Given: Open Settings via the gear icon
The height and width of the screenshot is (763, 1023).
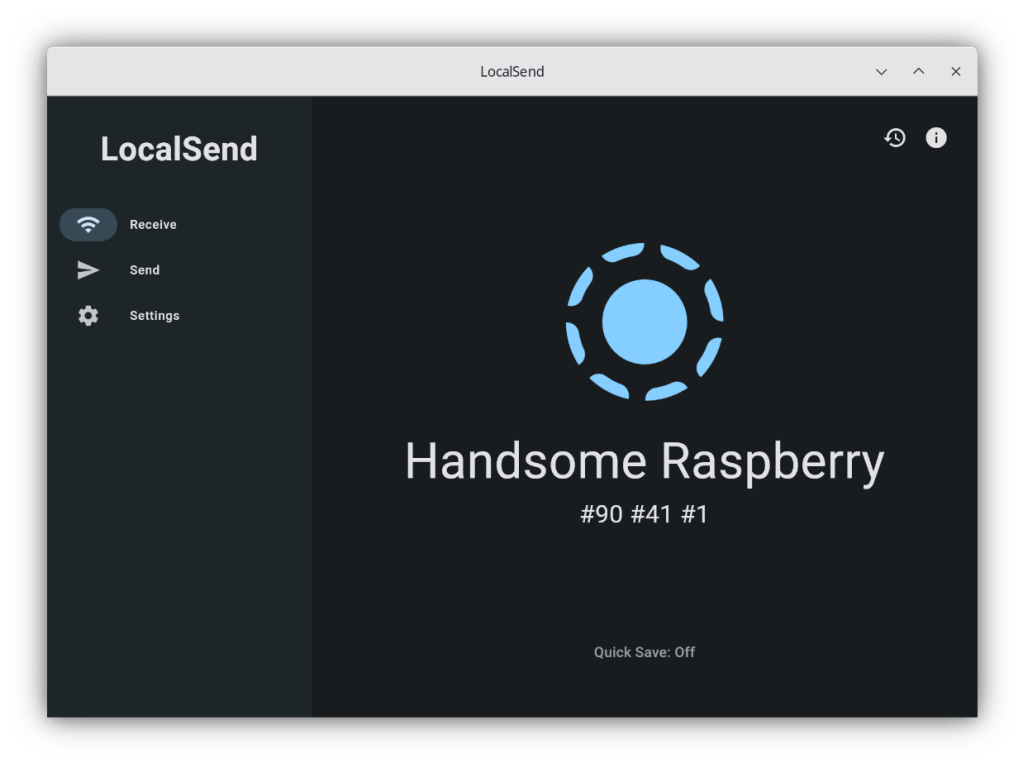Looking at the screenshot, I should (87, 315).
